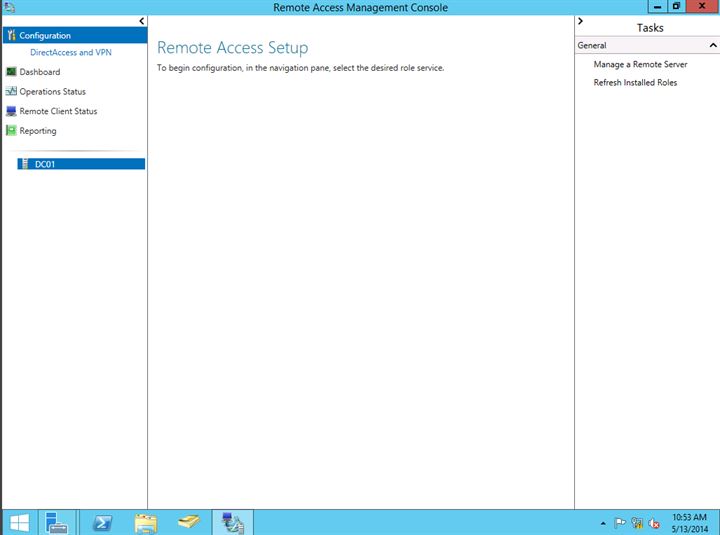Open Windows PowerShell from taskbar
Viewport: 720px width, 535px height.
[x=101, y=522]
